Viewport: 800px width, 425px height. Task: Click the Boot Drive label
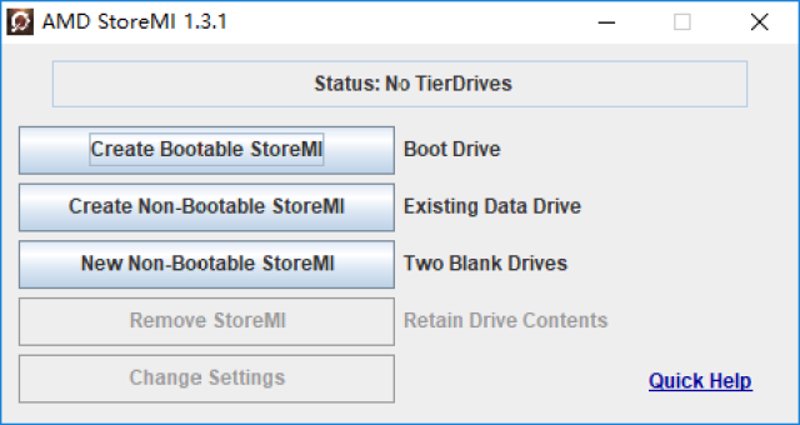tap(452, 149)
